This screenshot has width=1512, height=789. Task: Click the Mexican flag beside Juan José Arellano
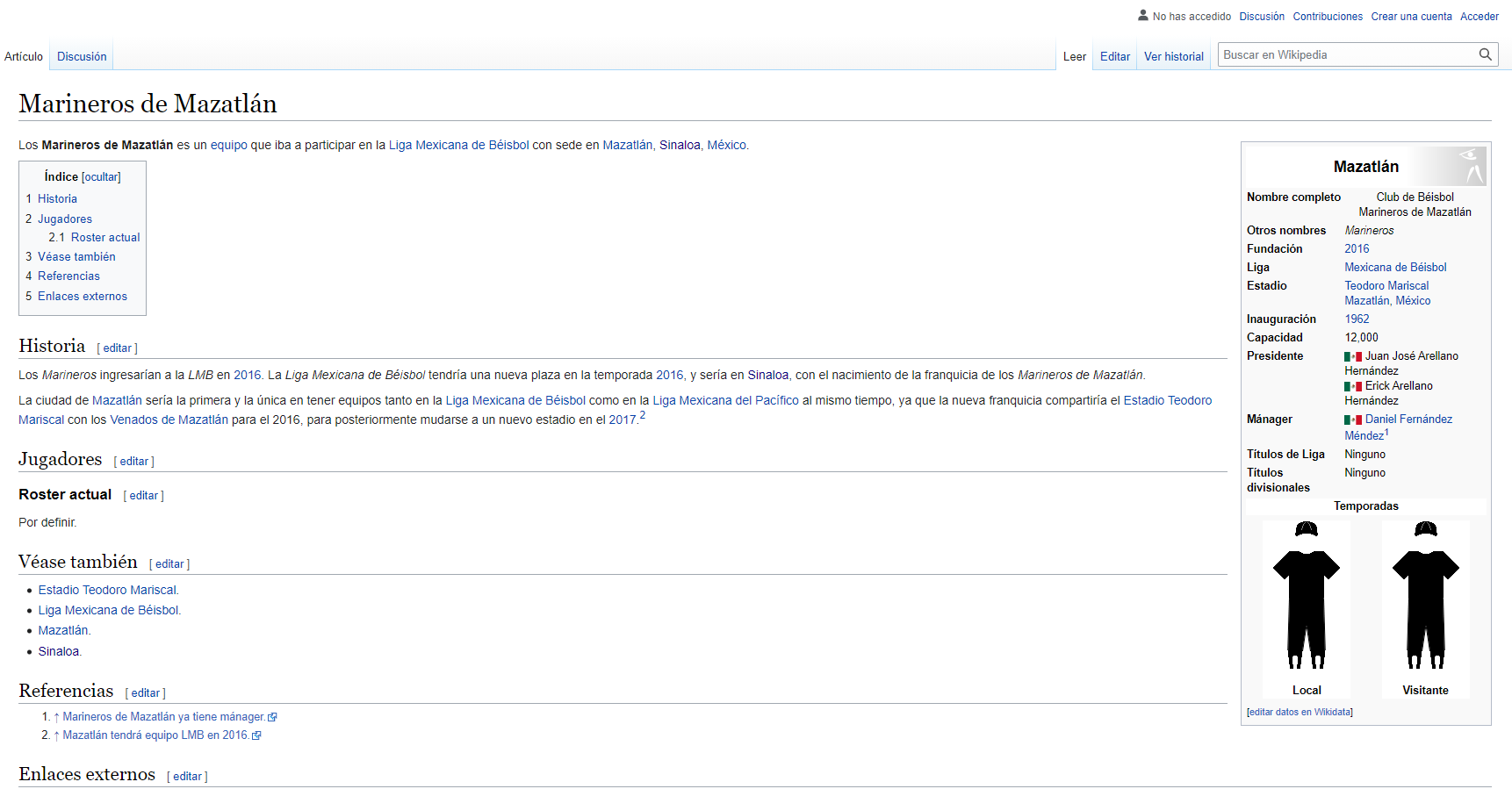(x=1353, y=356)
